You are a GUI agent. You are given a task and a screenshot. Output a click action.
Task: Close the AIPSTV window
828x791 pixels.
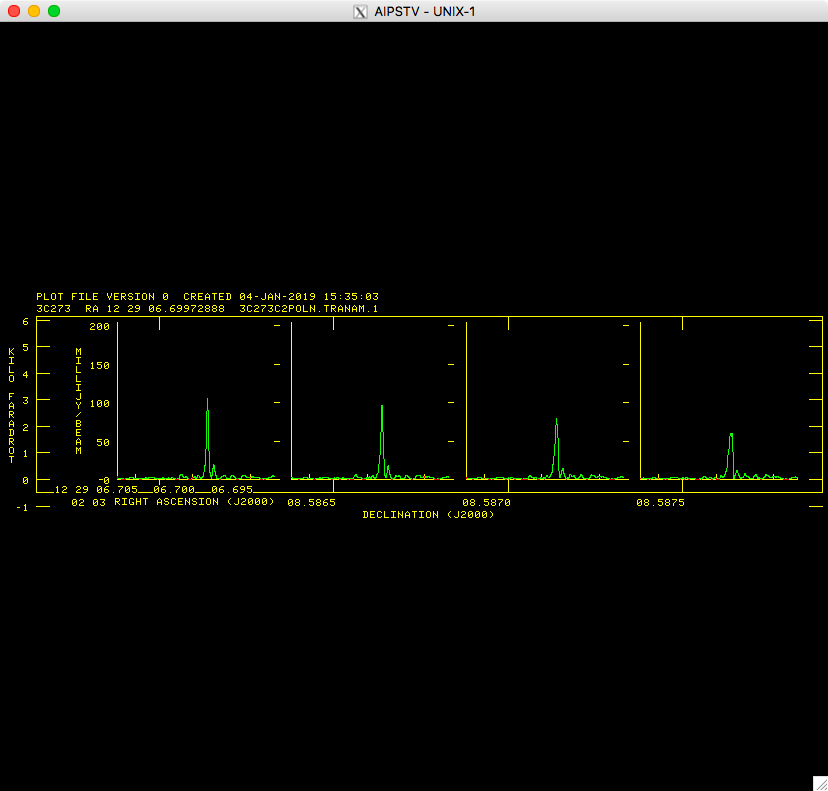[x=13, y=11]
